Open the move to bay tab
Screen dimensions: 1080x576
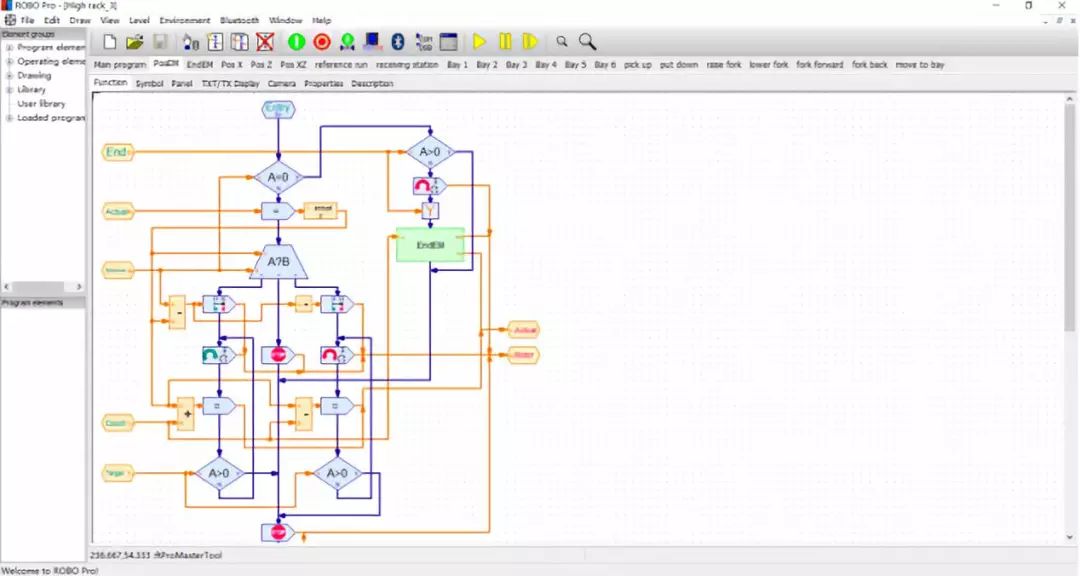point(920,64)
